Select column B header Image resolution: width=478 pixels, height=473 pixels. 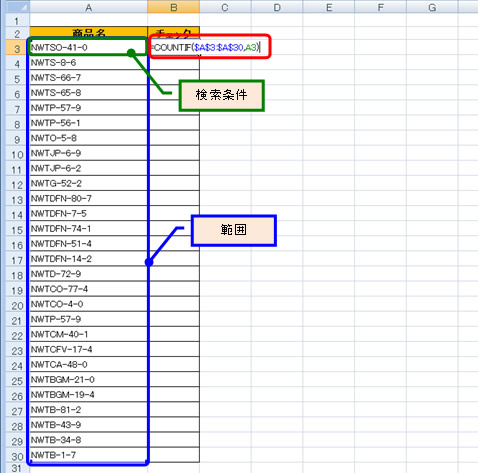coord(174,7)
